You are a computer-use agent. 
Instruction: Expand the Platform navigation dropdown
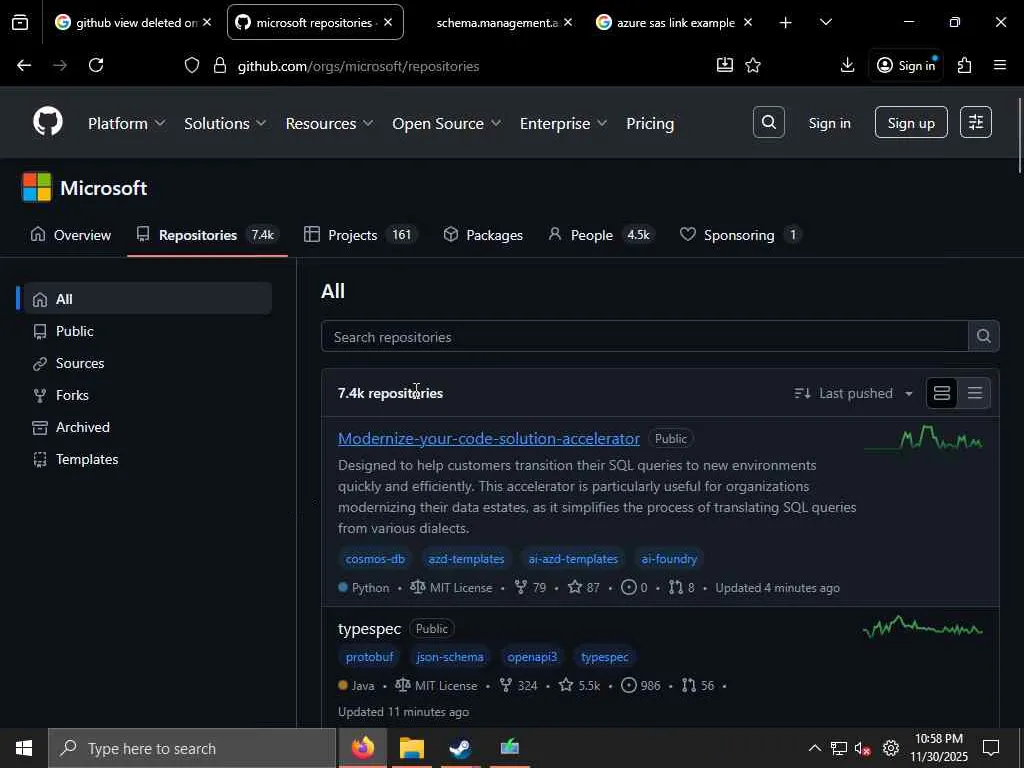(x=127, y=123)
